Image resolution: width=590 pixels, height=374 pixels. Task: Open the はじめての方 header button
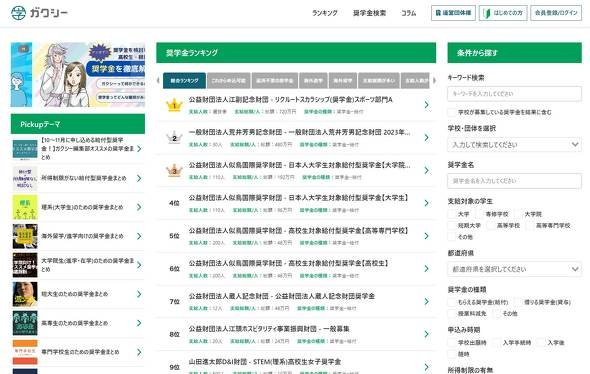tap(503, 13)
